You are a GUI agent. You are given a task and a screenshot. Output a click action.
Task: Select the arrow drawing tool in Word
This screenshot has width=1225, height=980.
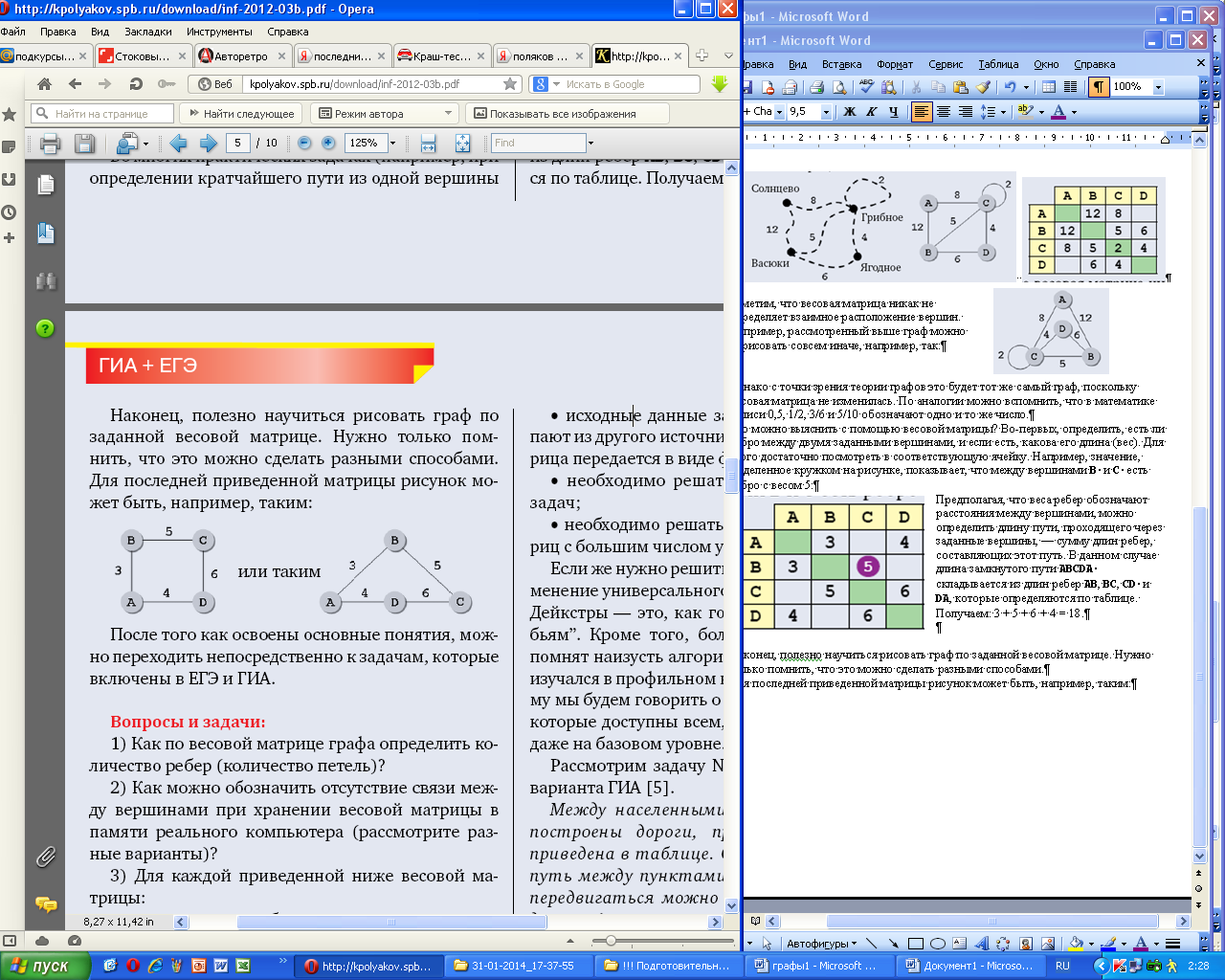pyautogui.click(x=893, y=944)
